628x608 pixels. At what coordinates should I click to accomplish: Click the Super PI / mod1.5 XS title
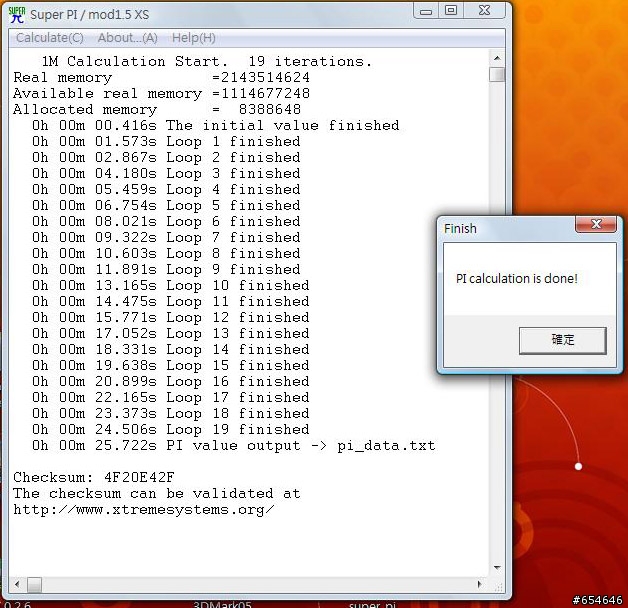point(90,15)
